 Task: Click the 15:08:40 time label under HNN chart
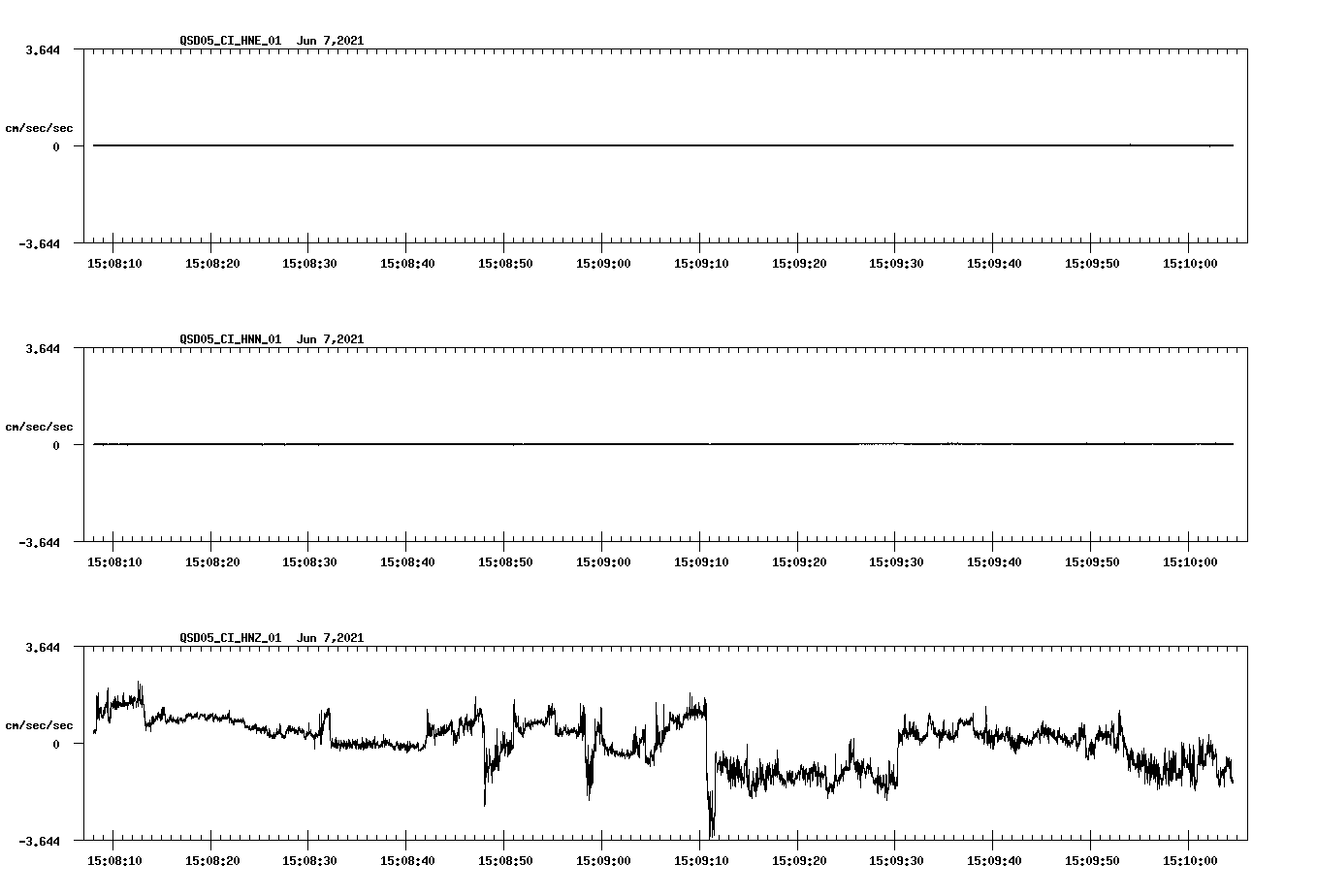tap(407, 561)
